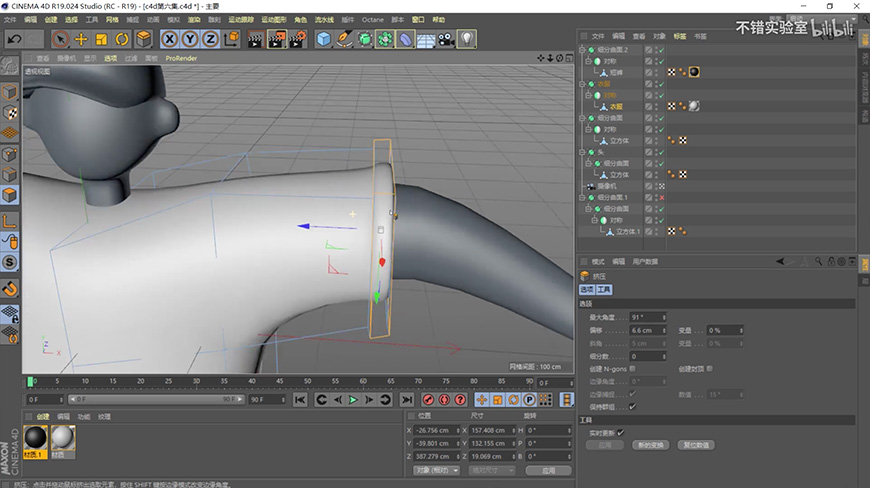Add a blue cube primitive
The image size is (870, 488).
coord(324,39)
